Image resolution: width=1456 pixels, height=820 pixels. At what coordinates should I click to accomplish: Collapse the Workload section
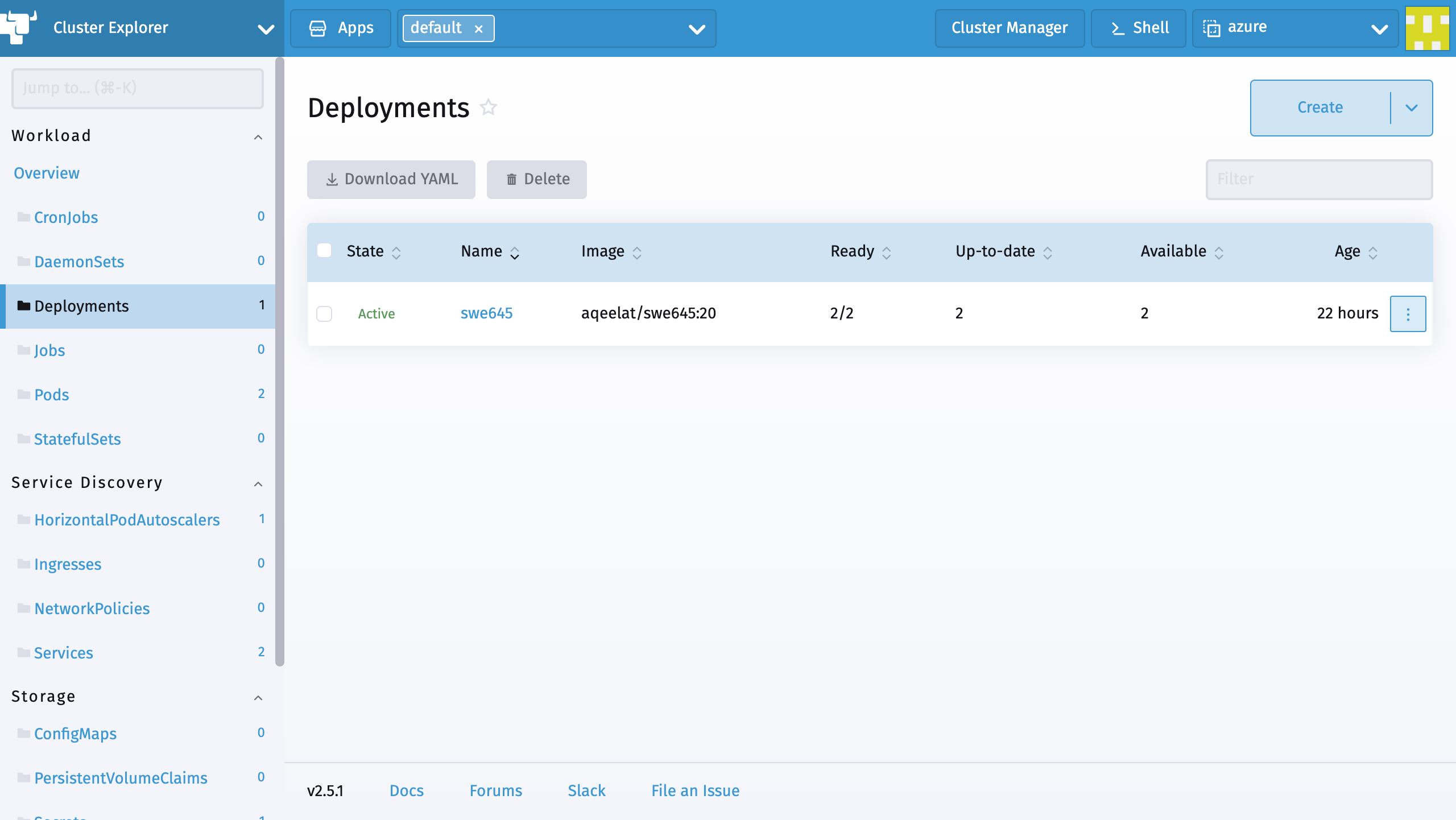(x=258, y=136)
